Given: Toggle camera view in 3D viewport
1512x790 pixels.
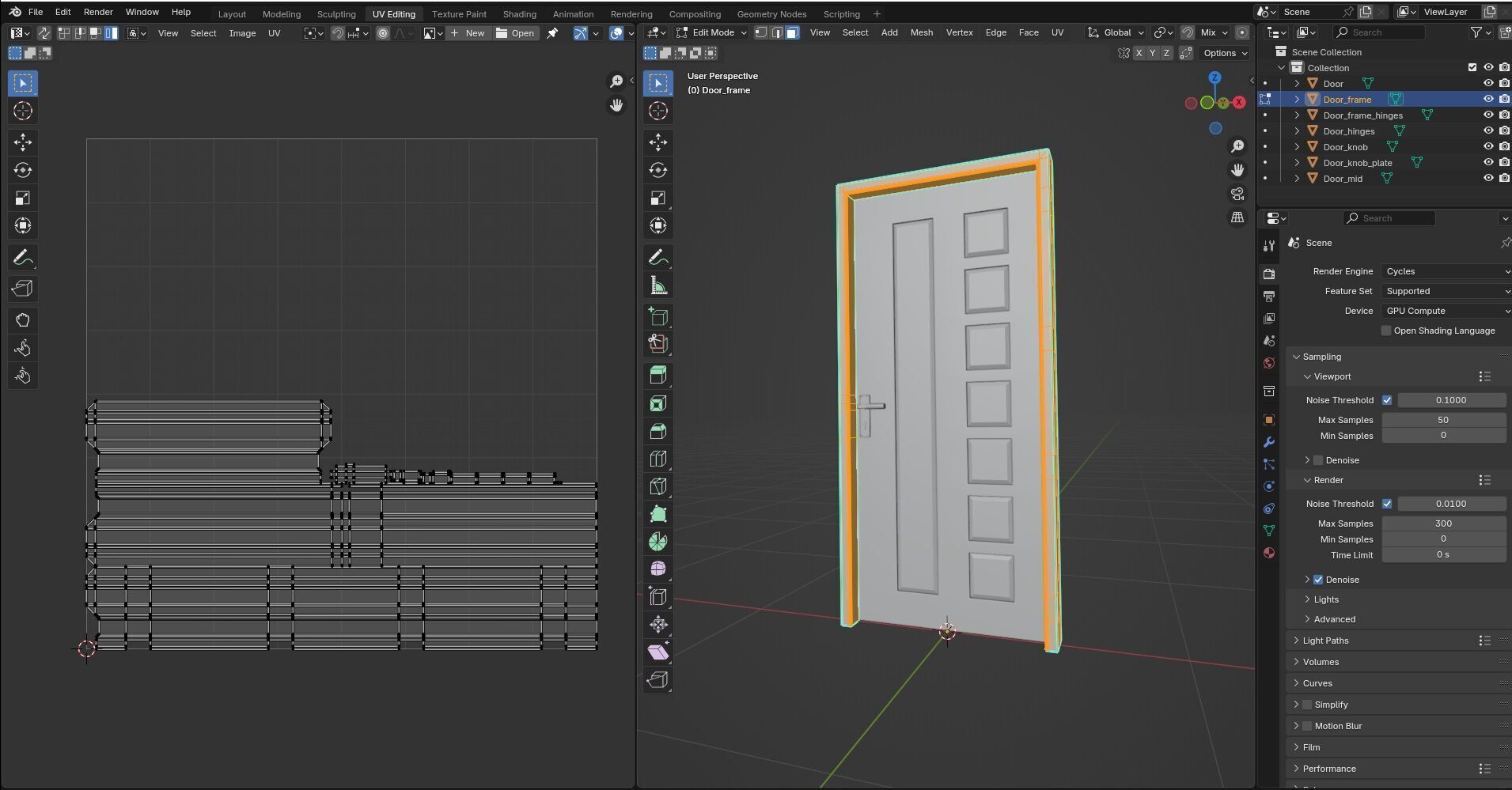Looking at the screenshot, I should (1237, 194).
